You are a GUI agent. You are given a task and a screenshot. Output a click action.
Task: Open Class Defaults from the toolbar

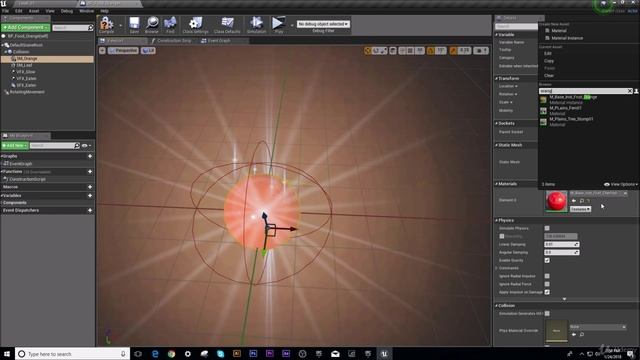[227, 24]
